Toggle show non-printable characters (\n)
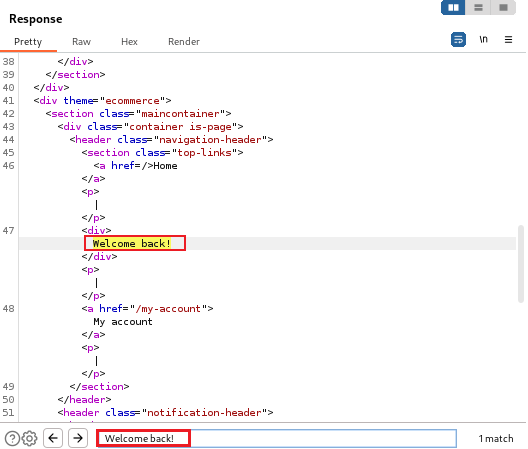 (x=484, y=40)
